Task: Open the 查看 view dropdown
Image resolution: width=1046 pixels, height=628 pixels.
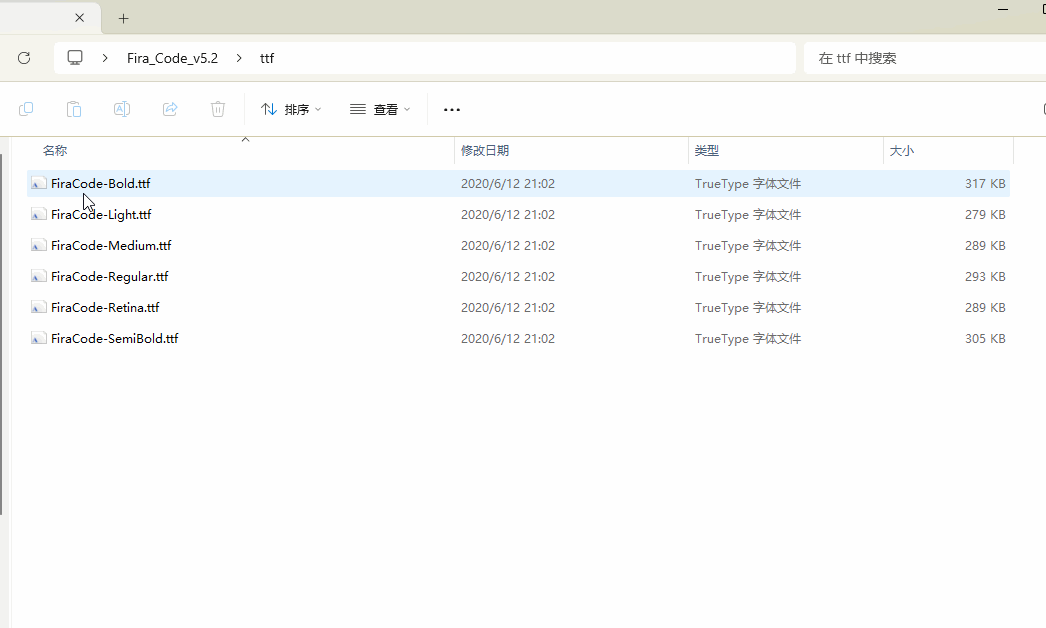Action: 380,109
